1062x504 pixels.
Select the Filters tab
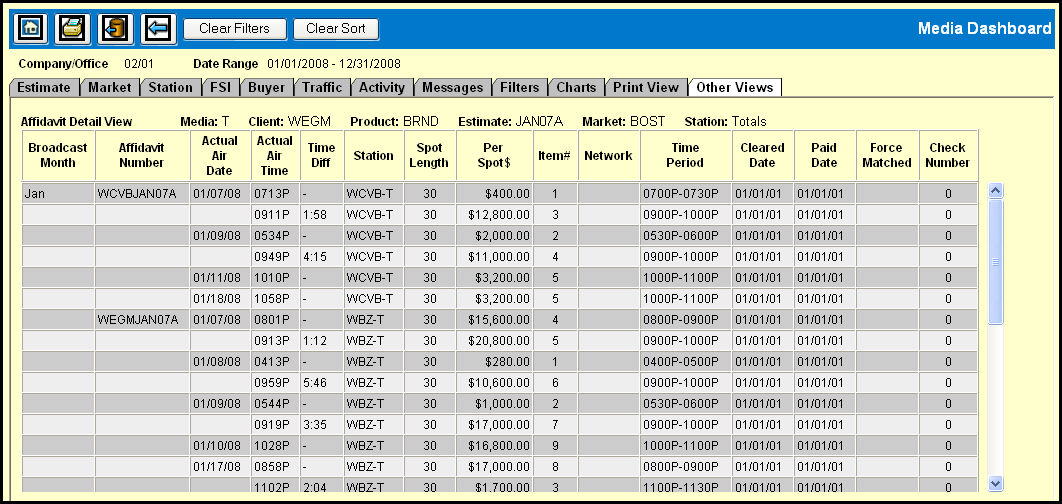click(x=520, y=88)
